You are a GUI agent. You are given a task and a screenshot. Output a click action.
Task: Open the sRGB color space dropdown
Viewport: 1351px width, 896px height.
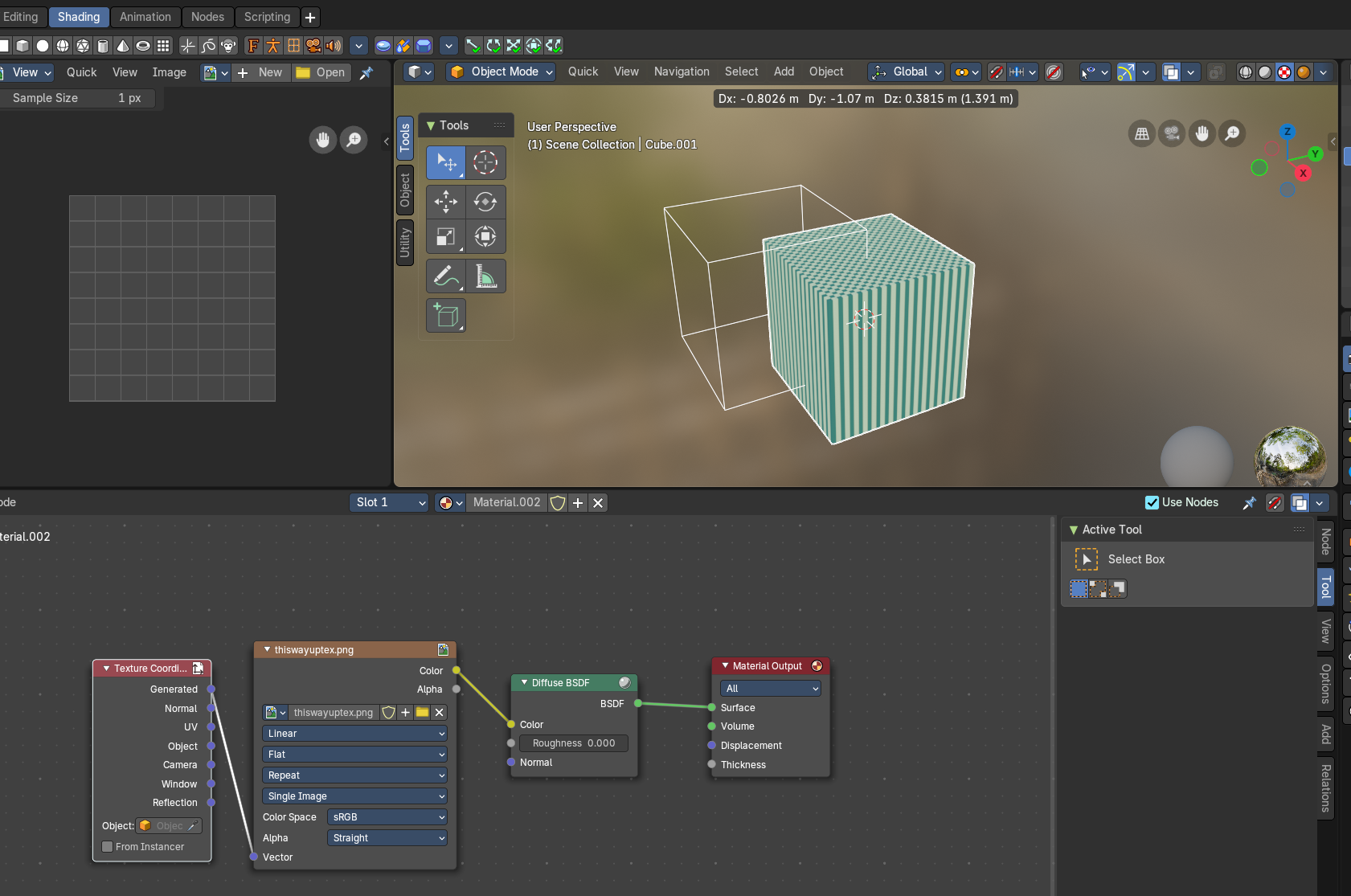point(387,817)
